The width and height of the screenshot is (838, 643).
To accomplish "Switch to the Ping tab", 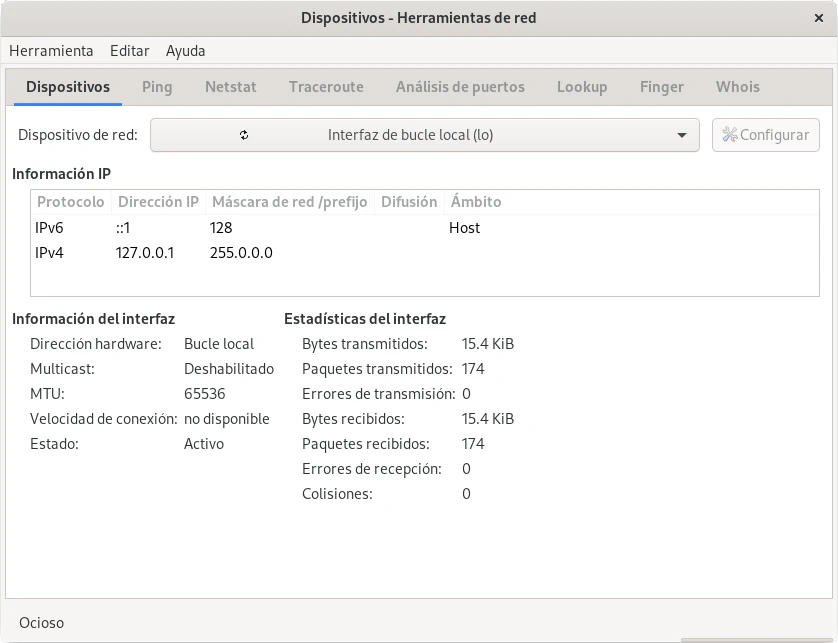I will tap(157, 87).
